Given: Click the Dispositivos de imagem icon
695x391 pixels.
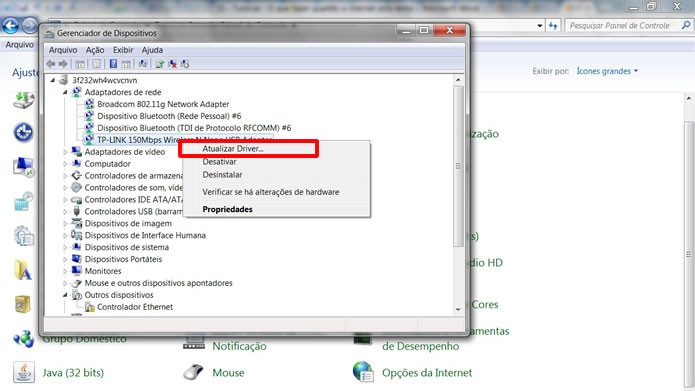Looking at the screenshot, I should pos(76,223).
